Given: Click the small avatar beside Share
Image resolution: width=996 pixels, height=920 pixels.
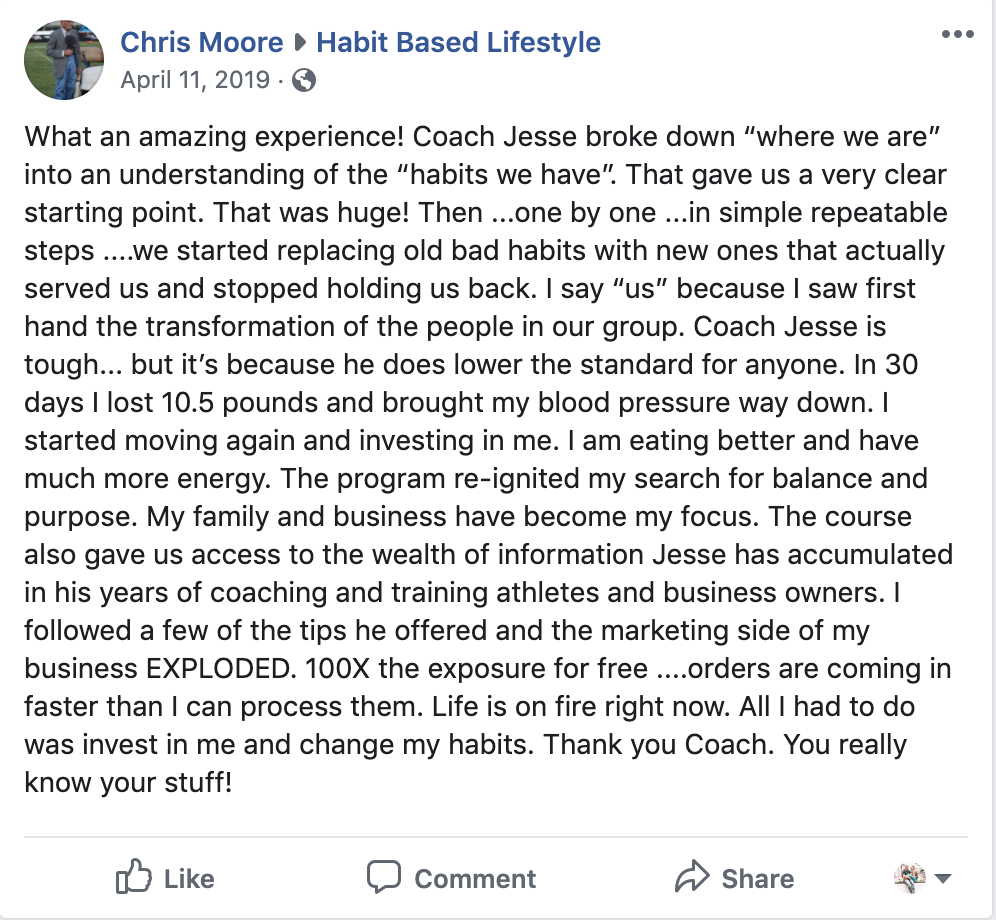Looking at the screenshot, I should point(910,878).
